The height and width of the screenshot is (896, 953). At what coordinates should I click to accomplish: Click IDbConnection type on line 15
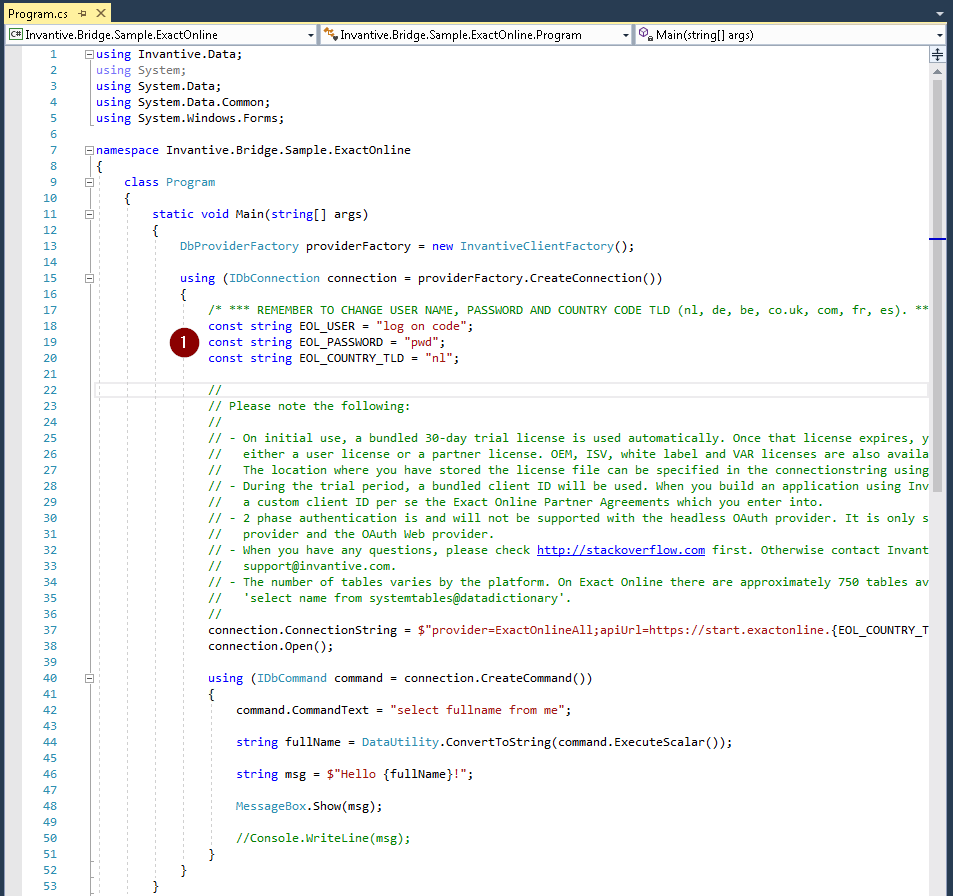tap(274, 278)
